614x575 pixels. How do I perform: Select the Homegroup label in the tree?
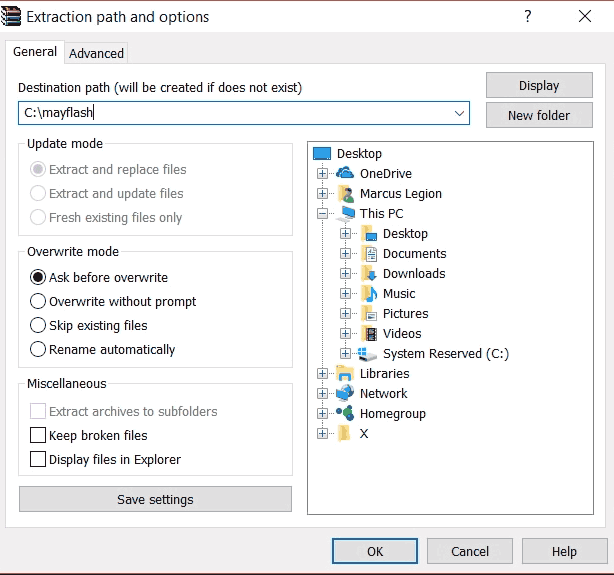[x=393, y=414]
